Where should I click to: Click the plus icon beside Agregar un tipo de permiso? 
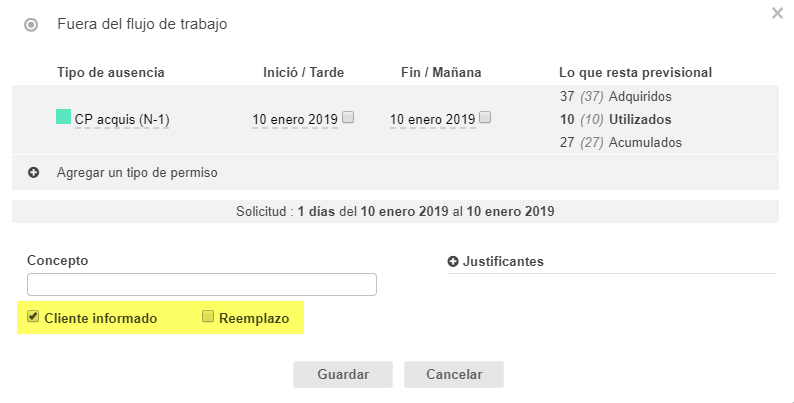(33, 172)
